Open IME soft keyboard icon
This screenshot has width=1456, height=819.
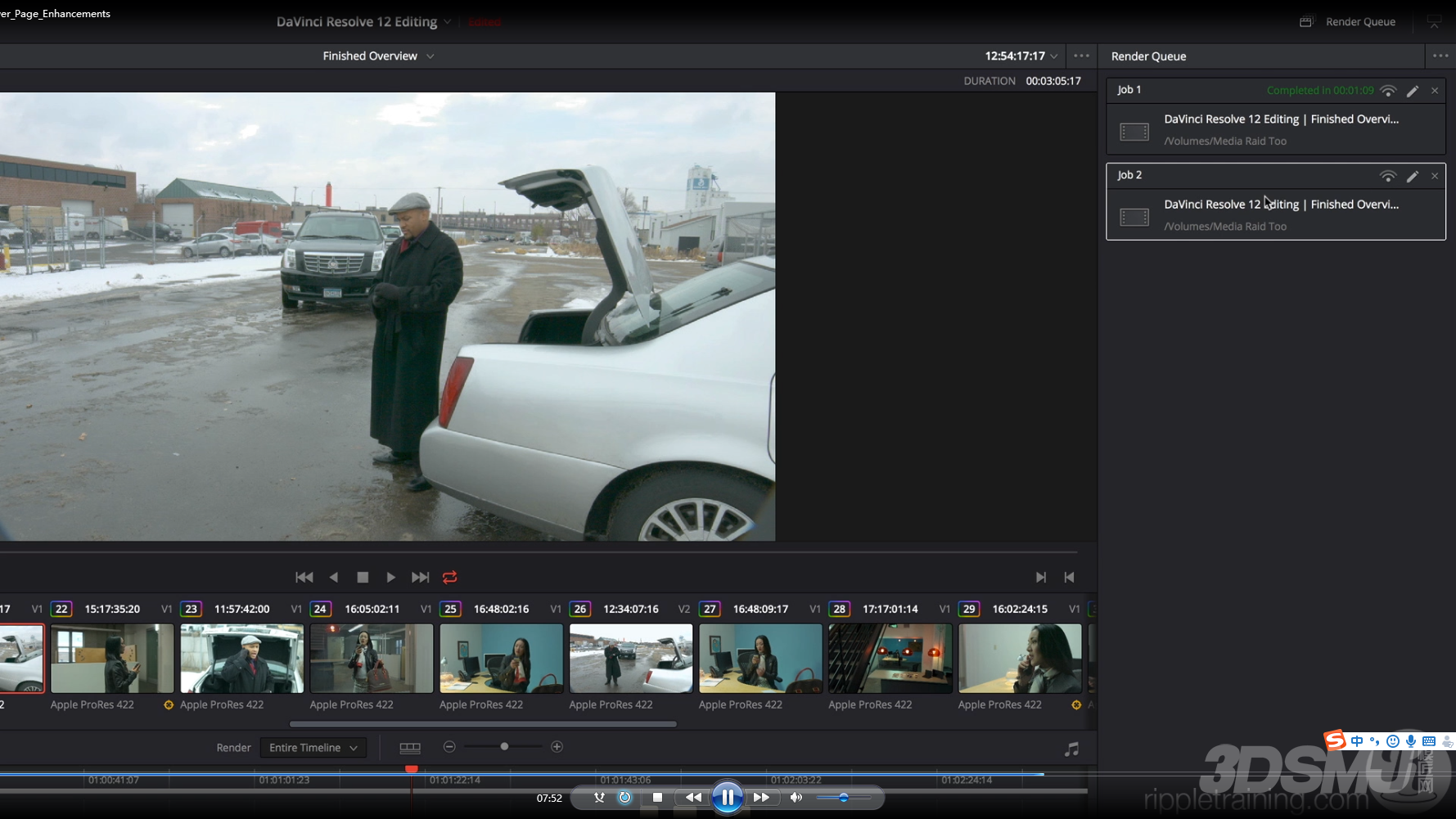pyautogui.click(x=1428, y=741)
